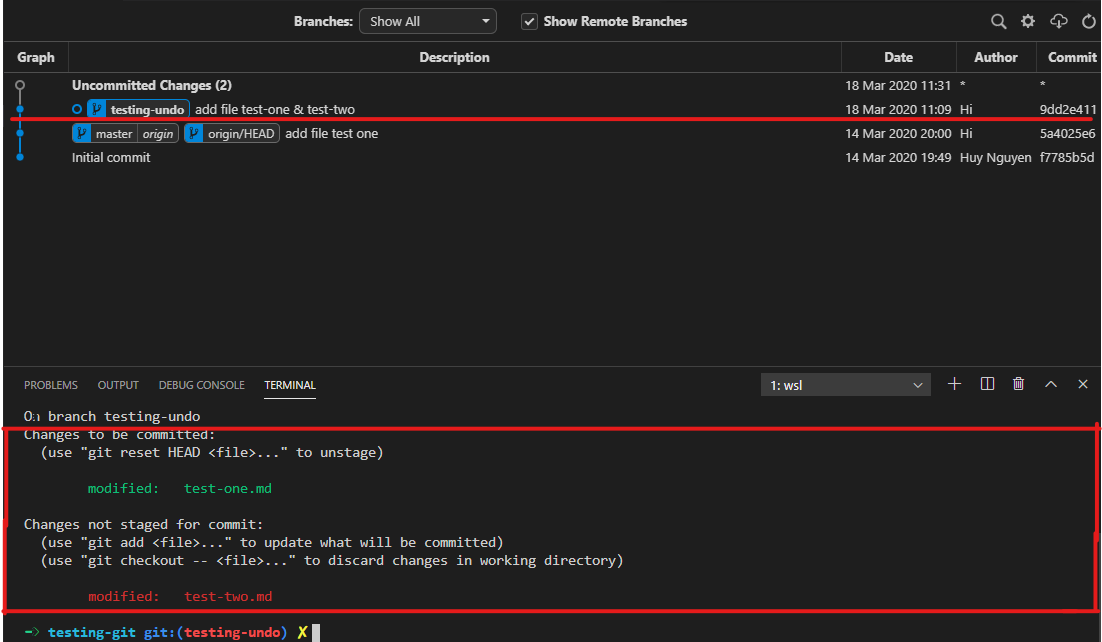Image resolution: width=1102 pixels, height=642 pixels.
Task: Click the fetch from remote cloud icon
Action: click(x=1058, y=21)
